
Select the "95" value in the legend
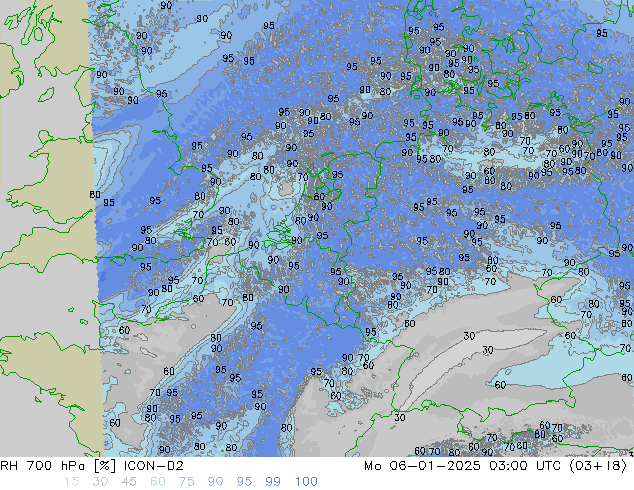(x=244, y=482)
